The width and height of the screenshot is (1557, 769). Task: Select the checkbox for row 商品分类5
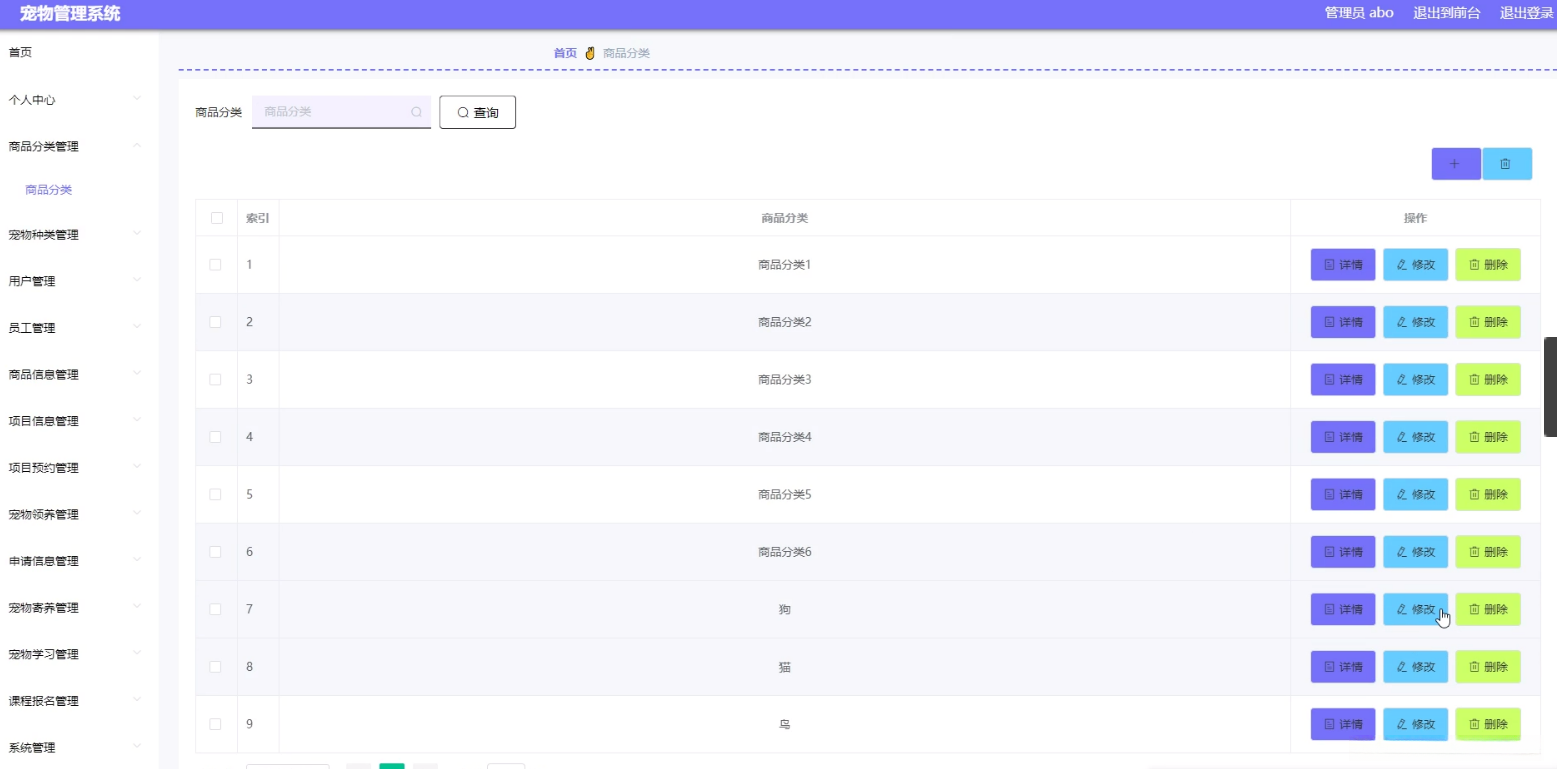coord(215,495)
